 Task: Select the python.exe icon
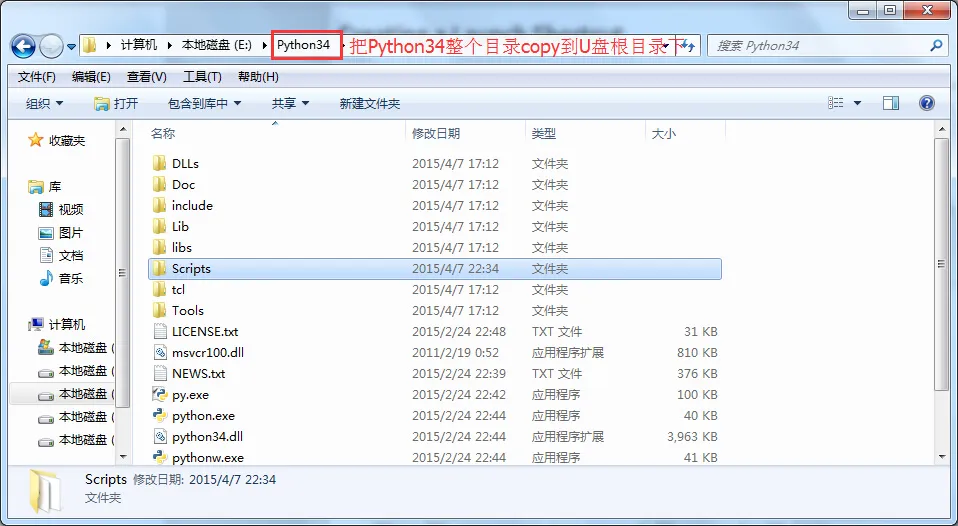tap(159, 415)
